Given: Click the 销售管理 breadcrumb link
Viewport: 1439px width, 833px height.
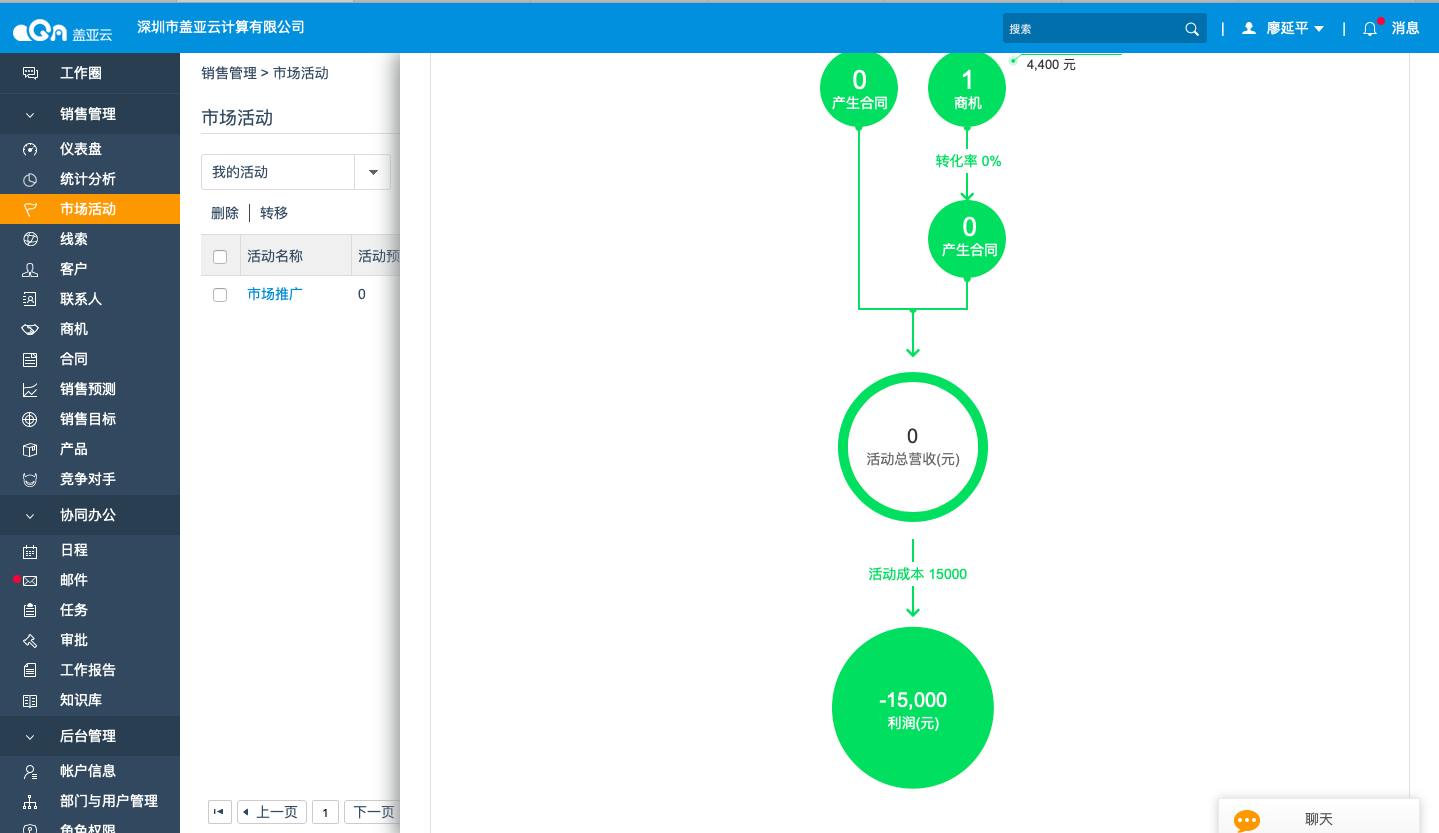Looking at the screenshot, I should pos(229,73).
